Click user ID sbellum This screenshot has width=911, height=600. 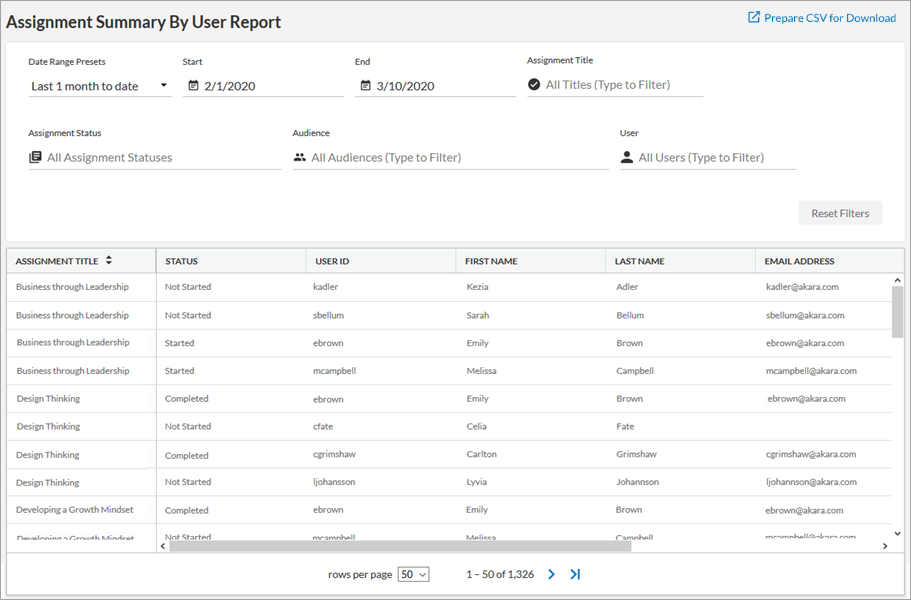(x=328, y=315)
